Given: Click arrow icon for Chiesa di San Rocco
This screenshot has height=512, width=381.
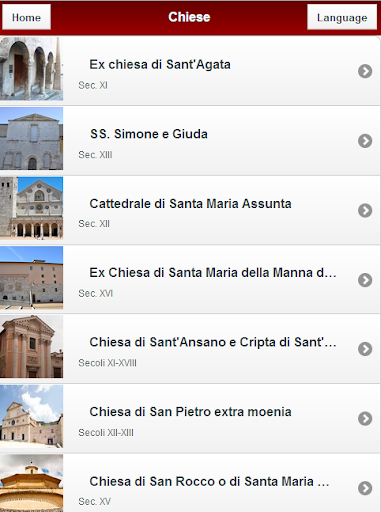Looking at the screenshot, I should coord(365,488).
